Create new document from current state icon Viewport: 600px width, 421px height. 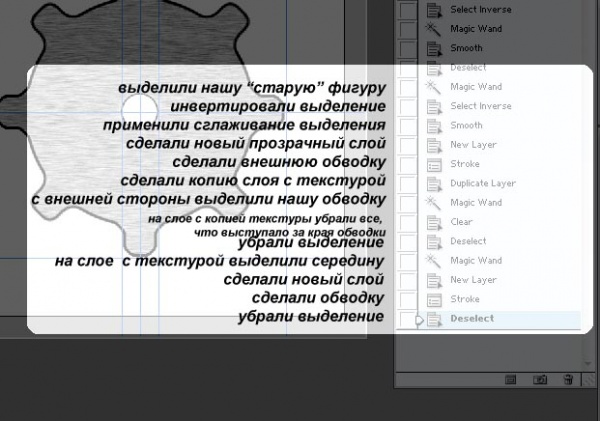pyautogui.click(x=511, y=380)
